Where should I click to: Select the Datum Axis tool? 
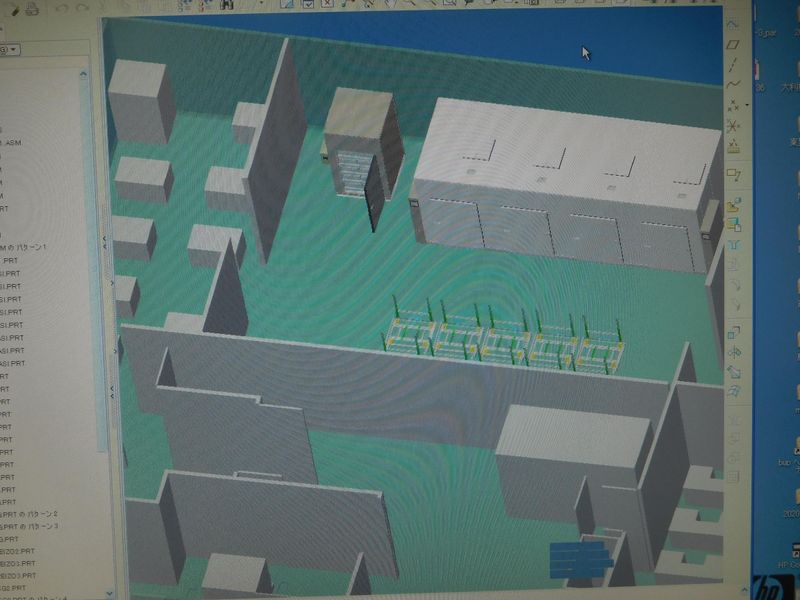pyautogui.click(x=733, y=64)
